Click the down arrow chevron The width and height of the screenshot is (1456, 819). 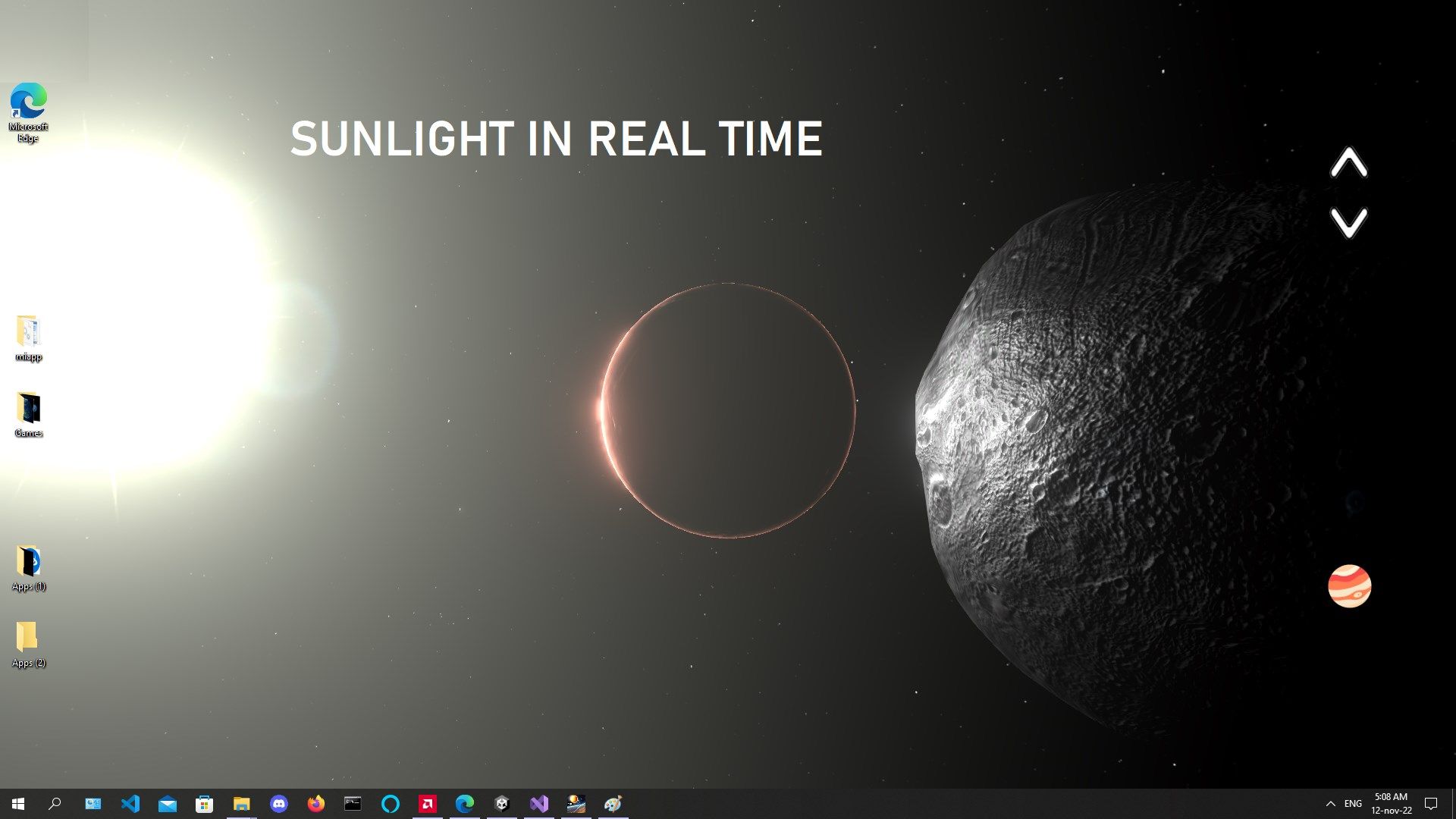[1348, 222]
